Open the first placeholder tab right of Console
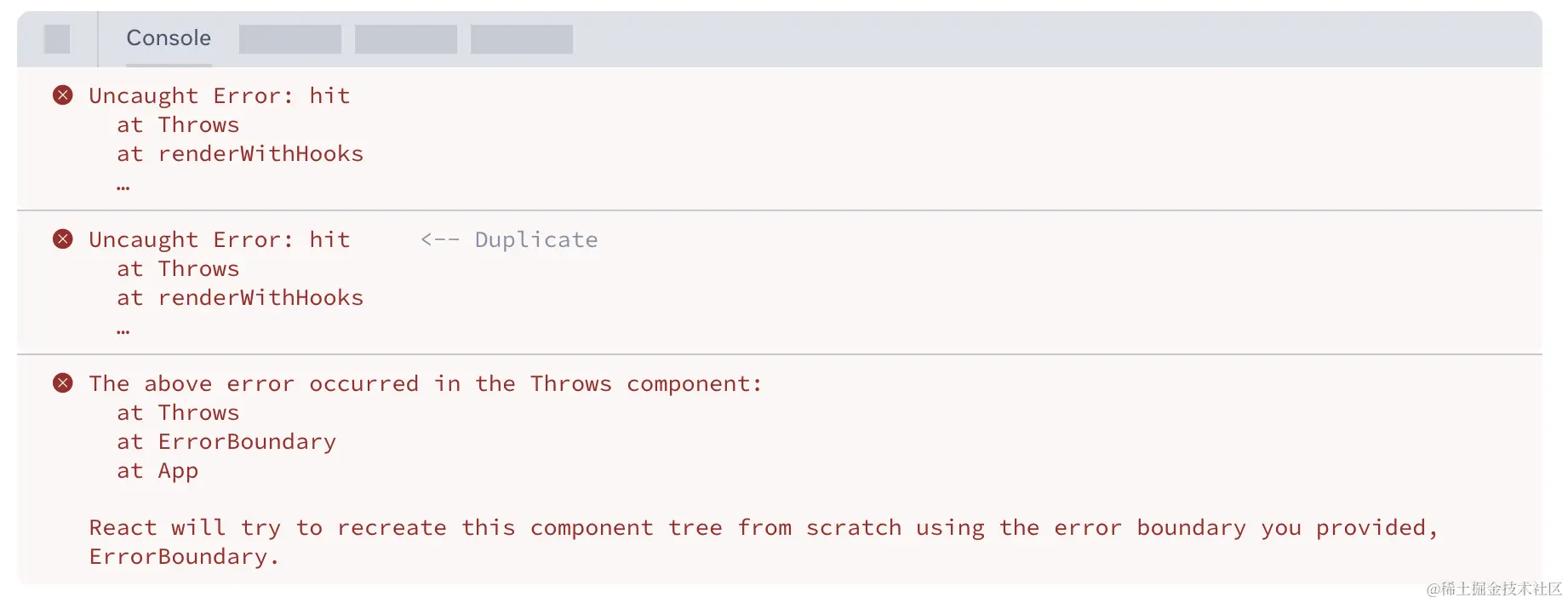The height and width of the screenshot is (603, 1568). click(290, 39)
